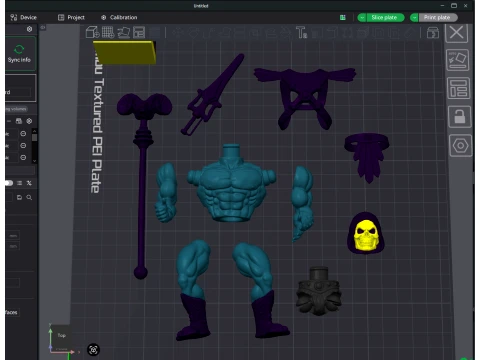
Task: Edit the first filament preset icon
Action: (23, 134)
